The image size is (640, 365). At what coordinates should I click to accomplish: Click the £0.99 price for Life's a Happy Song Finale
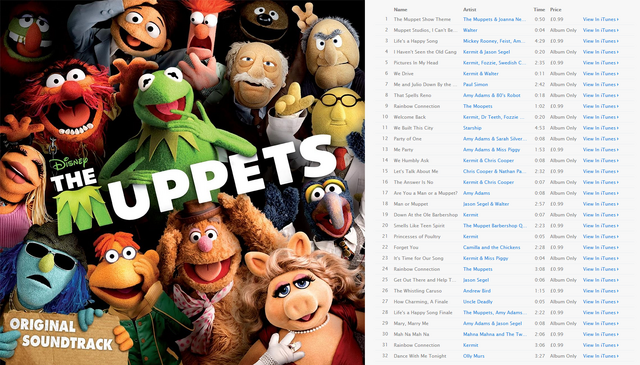(x=556, y=312)
